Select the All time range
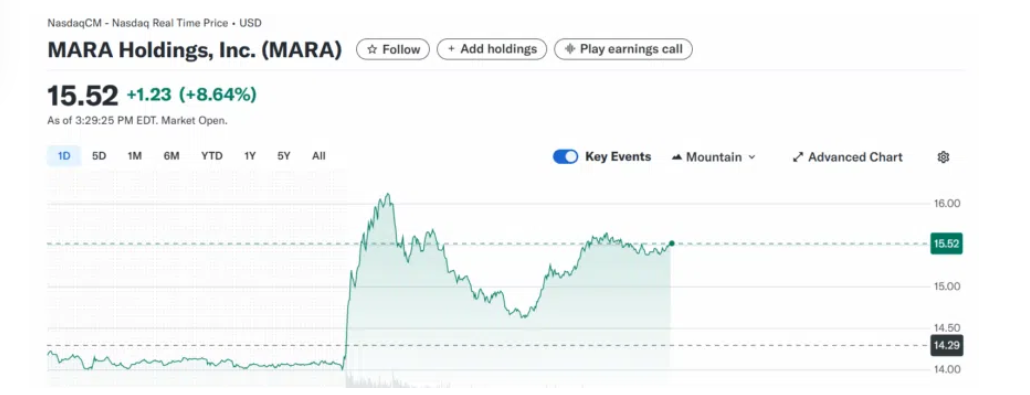This screenshot has height=395, width=1030. (319, 156)
